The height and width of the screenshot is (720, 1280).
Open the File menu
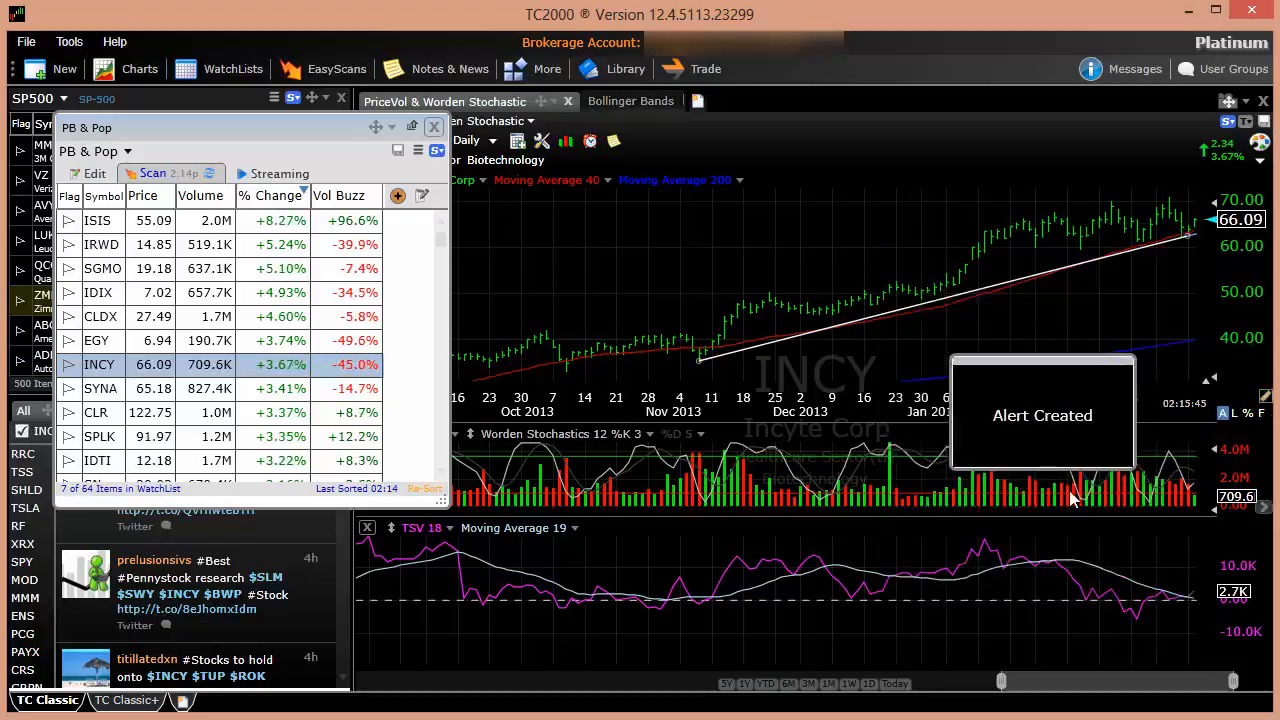(26, 42)
